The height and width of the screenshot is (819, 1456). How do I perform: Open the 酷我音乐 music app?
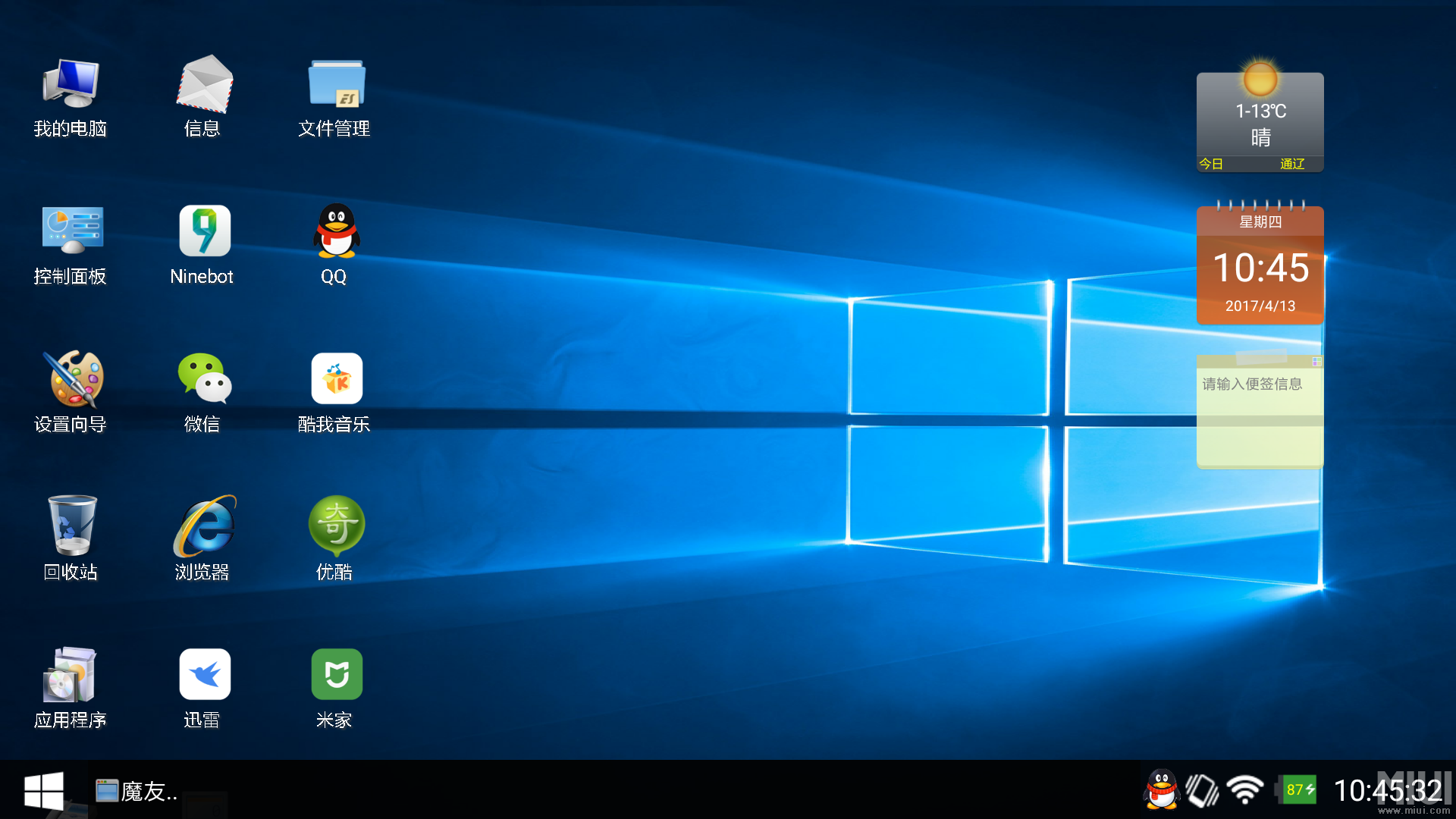[336, 378]
